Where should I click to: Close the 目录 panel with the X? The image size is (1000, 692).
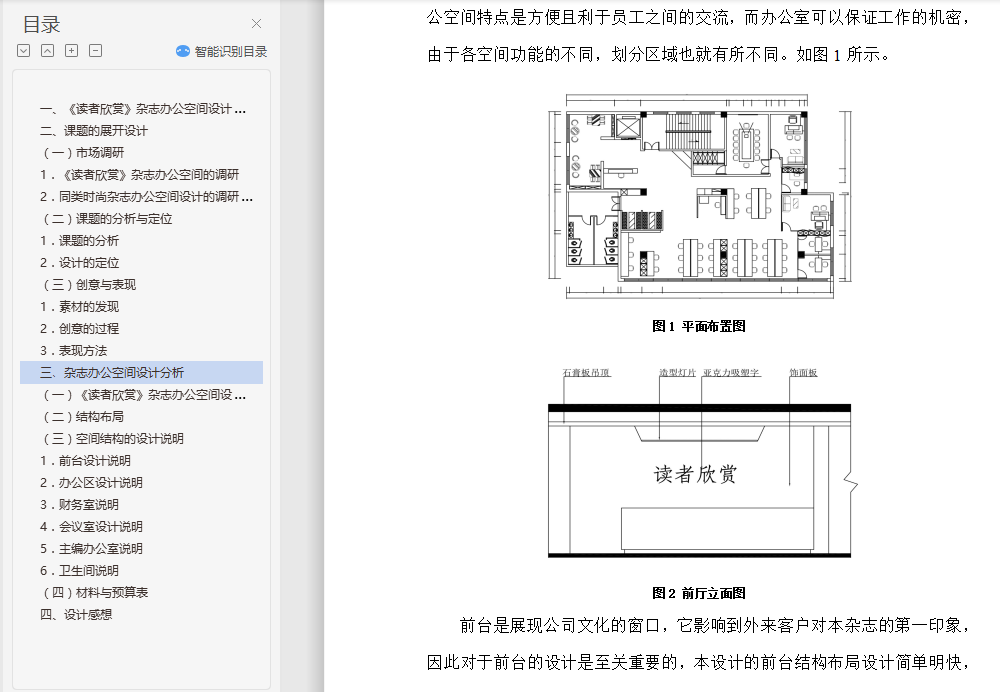[x=256, y=24]
